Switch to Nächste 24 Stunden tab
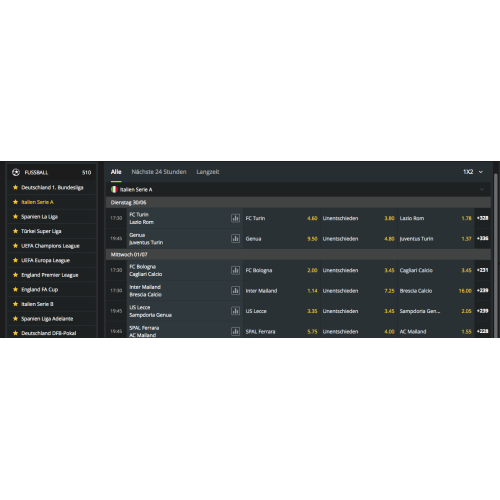 [159, 172]
